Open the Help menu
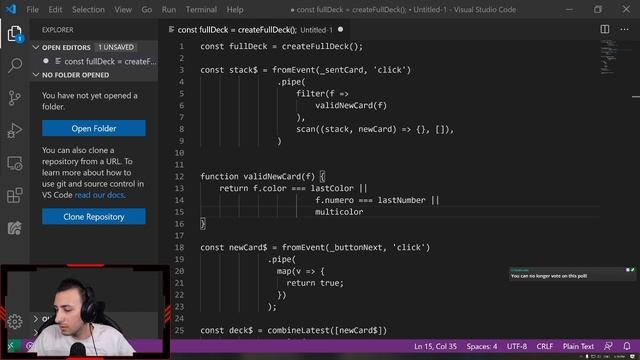 (235, 9)
